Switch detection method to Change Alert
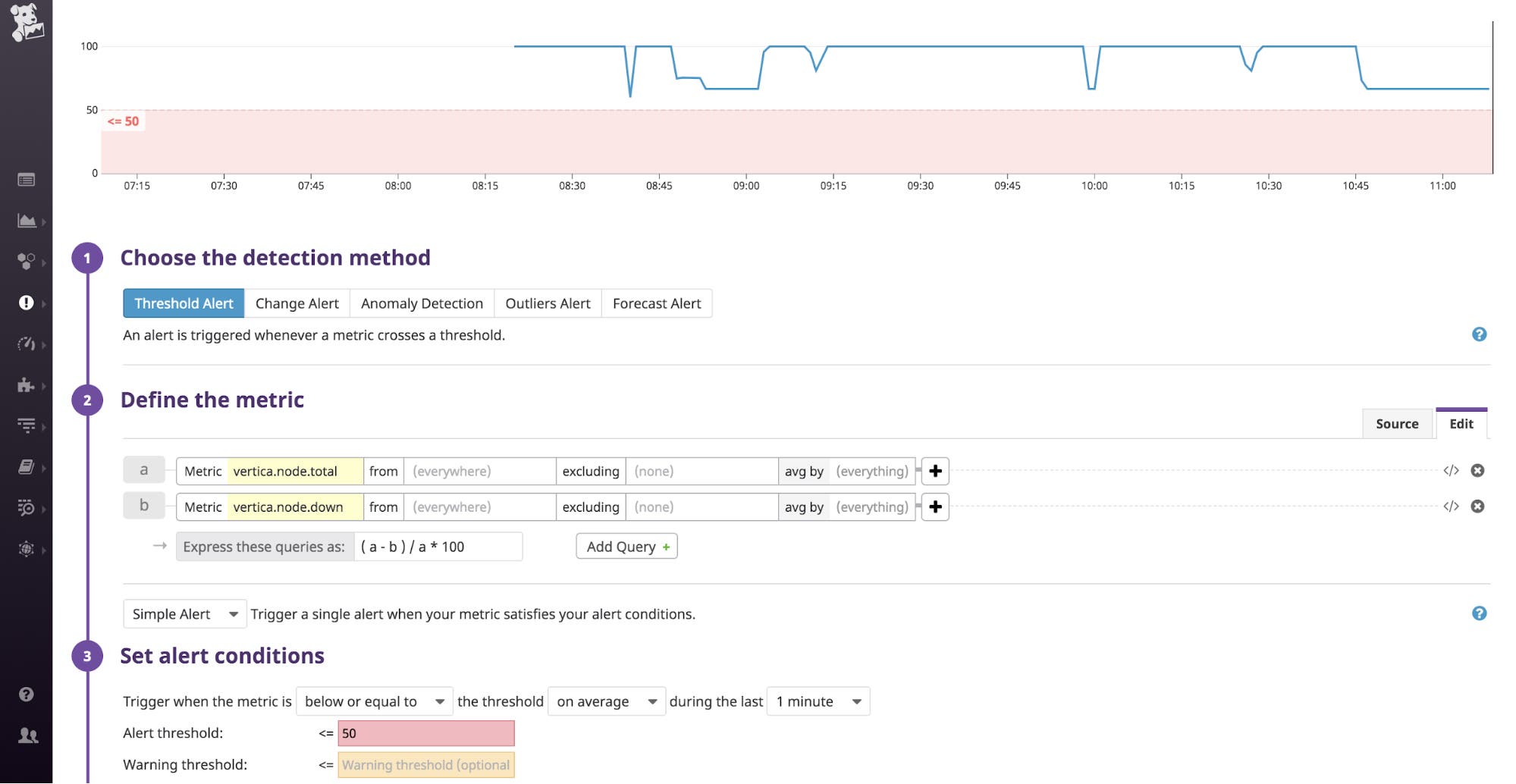Image resolution: width=1516 pixels, height=784 pixels. click(296, 303)
